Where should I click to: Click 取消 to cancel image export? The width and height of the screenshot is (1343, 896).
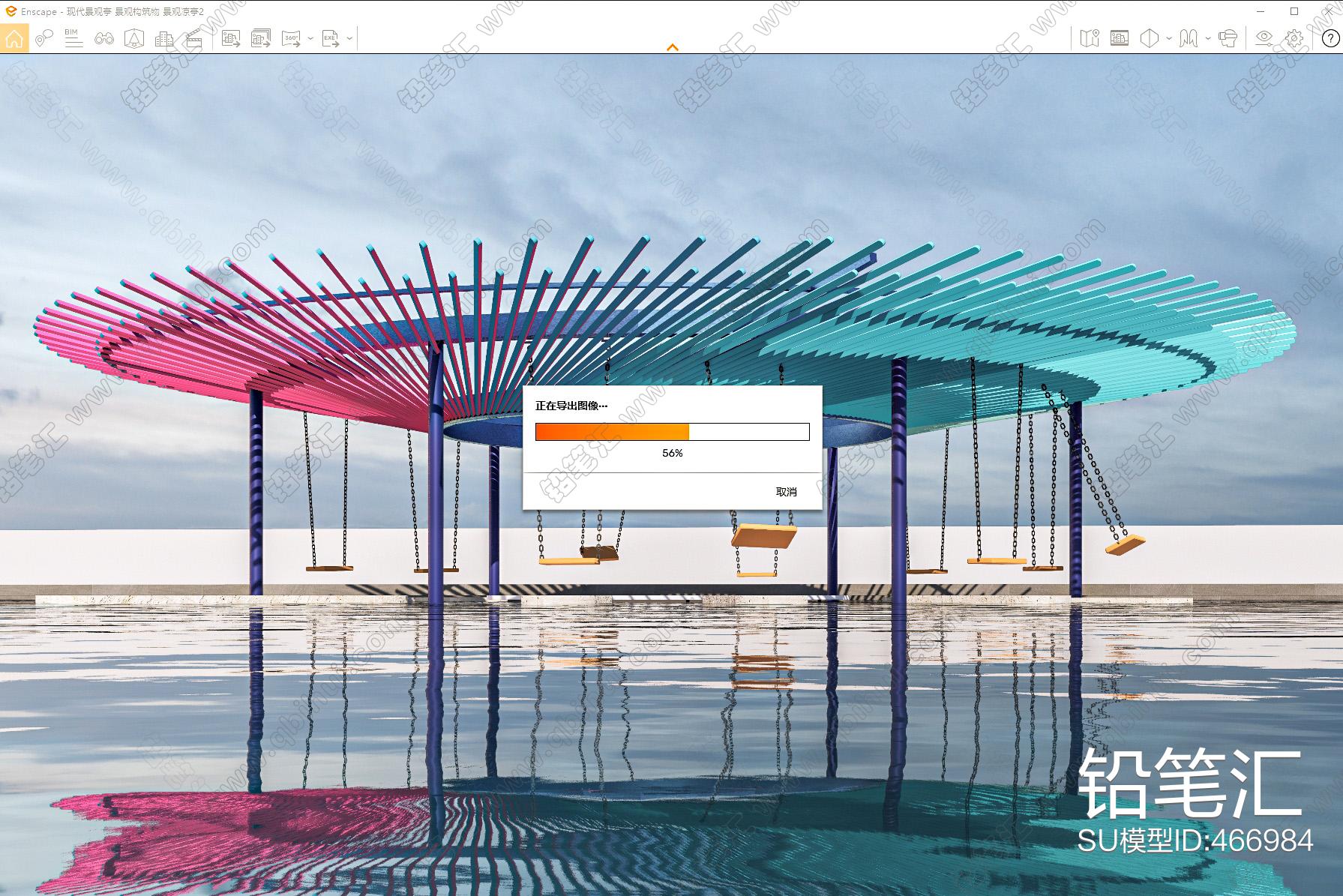click(786, 492)
